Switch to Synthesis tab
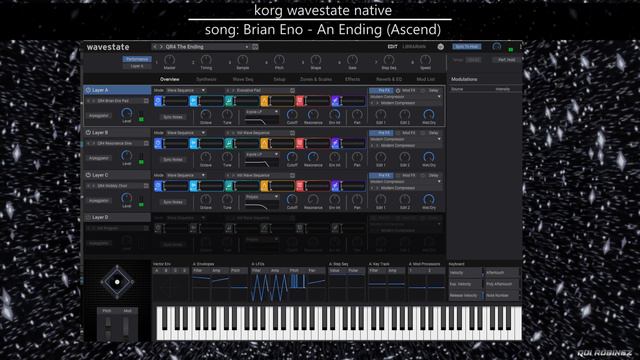640x360 pixels. [206, 79]
